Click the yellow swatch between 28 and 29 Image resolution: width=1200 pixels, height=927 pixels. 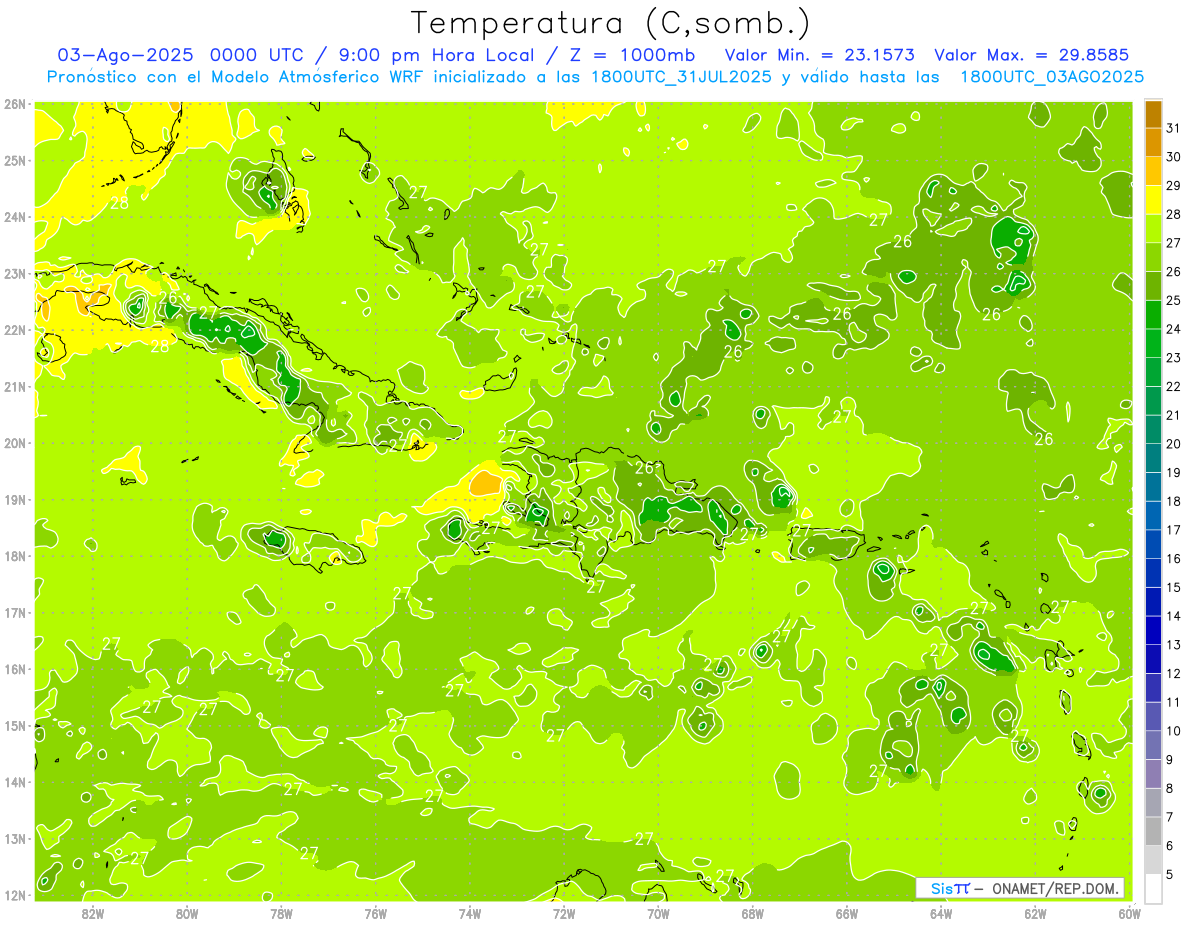point(1153,200)
